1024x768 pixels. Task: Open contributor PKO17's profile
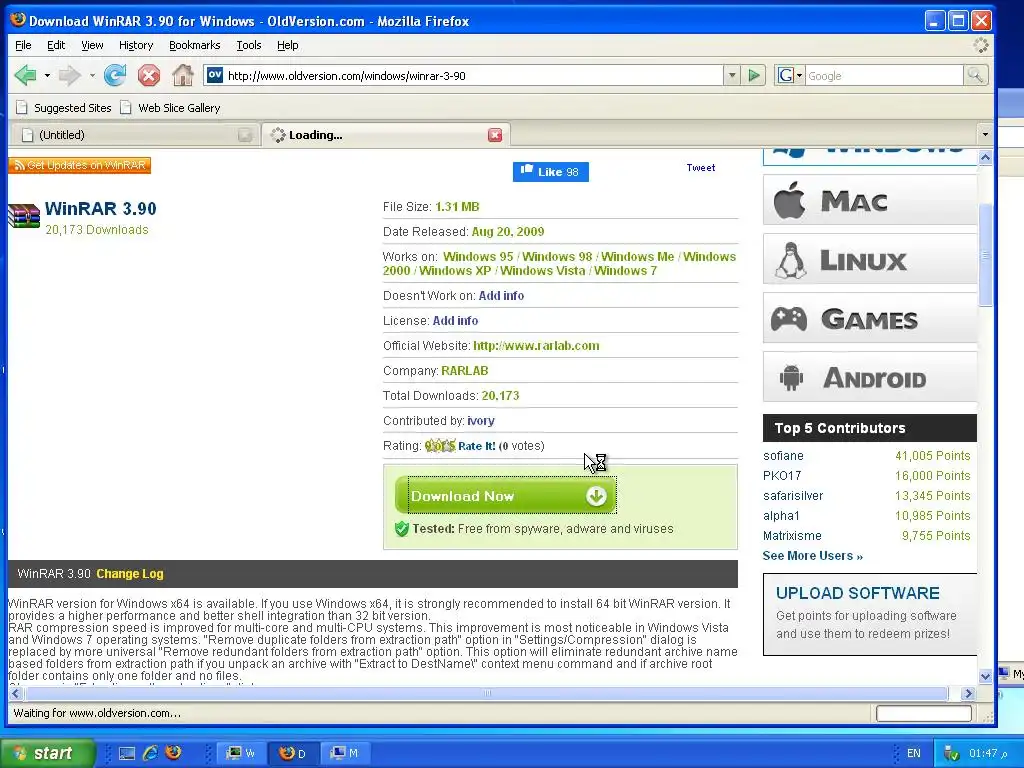782,476
